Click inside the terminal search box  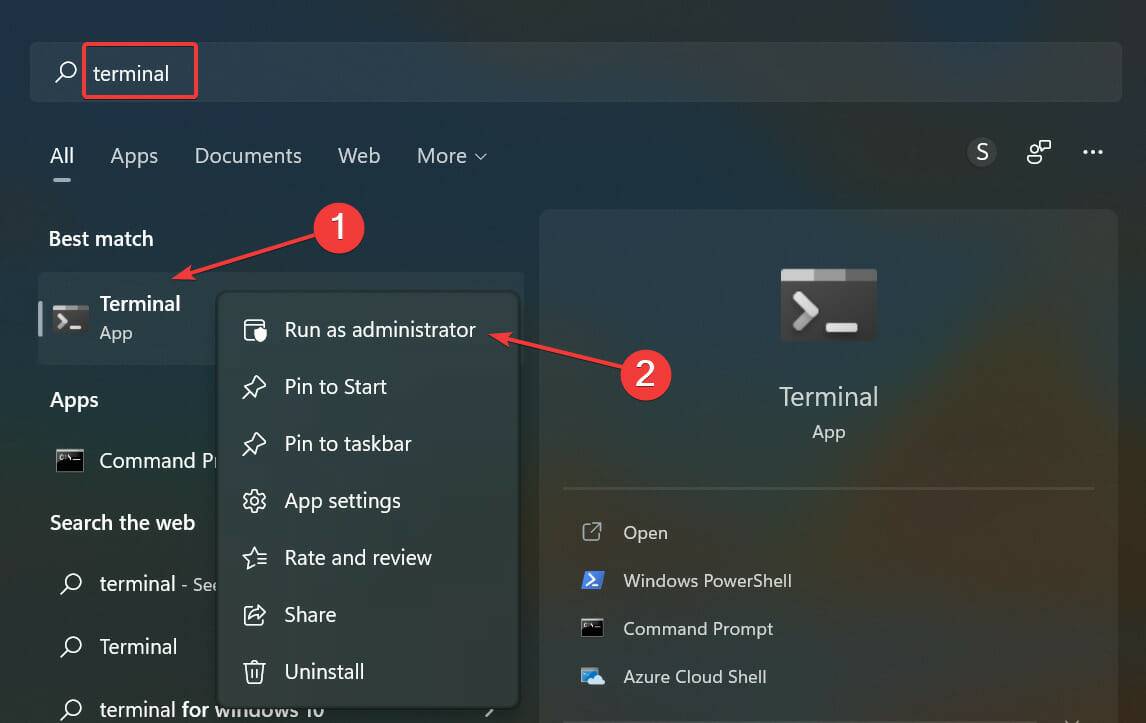[140, 71]
